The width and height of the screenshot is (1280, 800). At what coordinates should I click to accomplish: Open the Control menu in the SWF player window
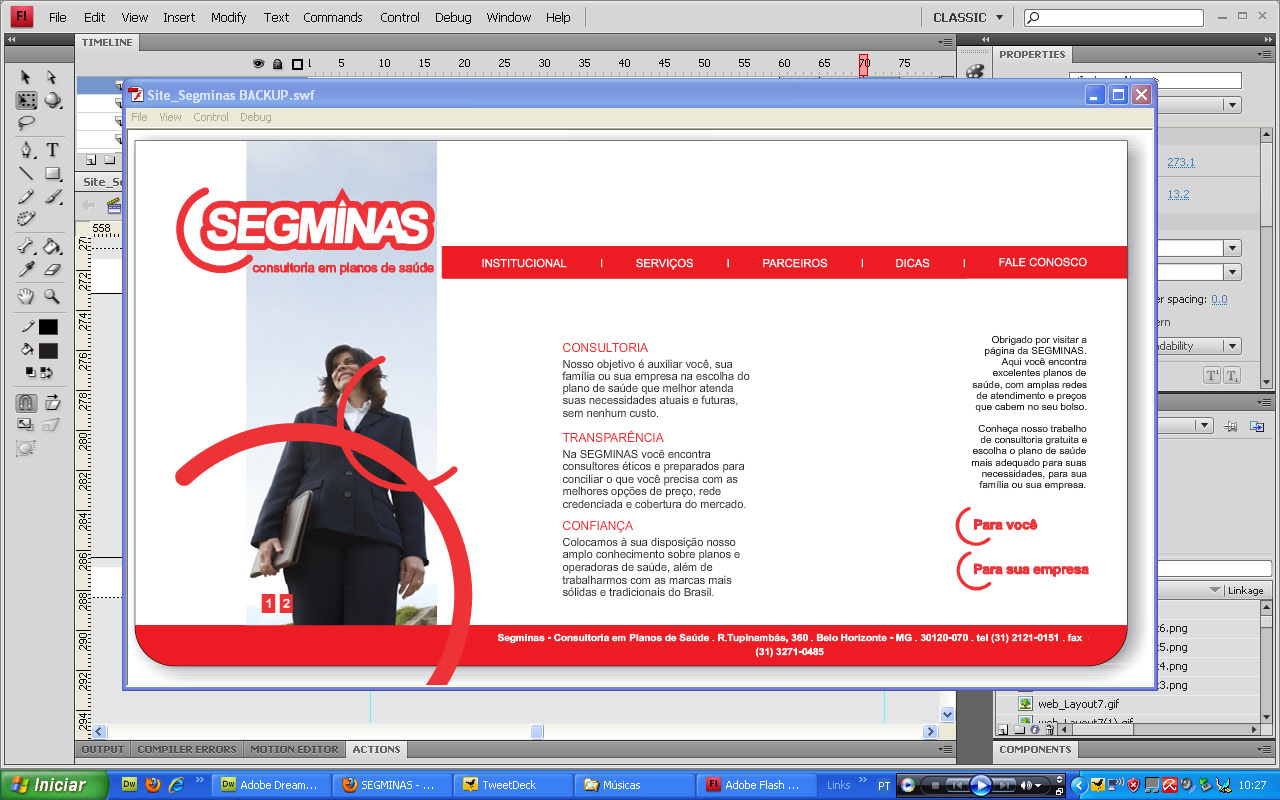(x=211, y=117)
